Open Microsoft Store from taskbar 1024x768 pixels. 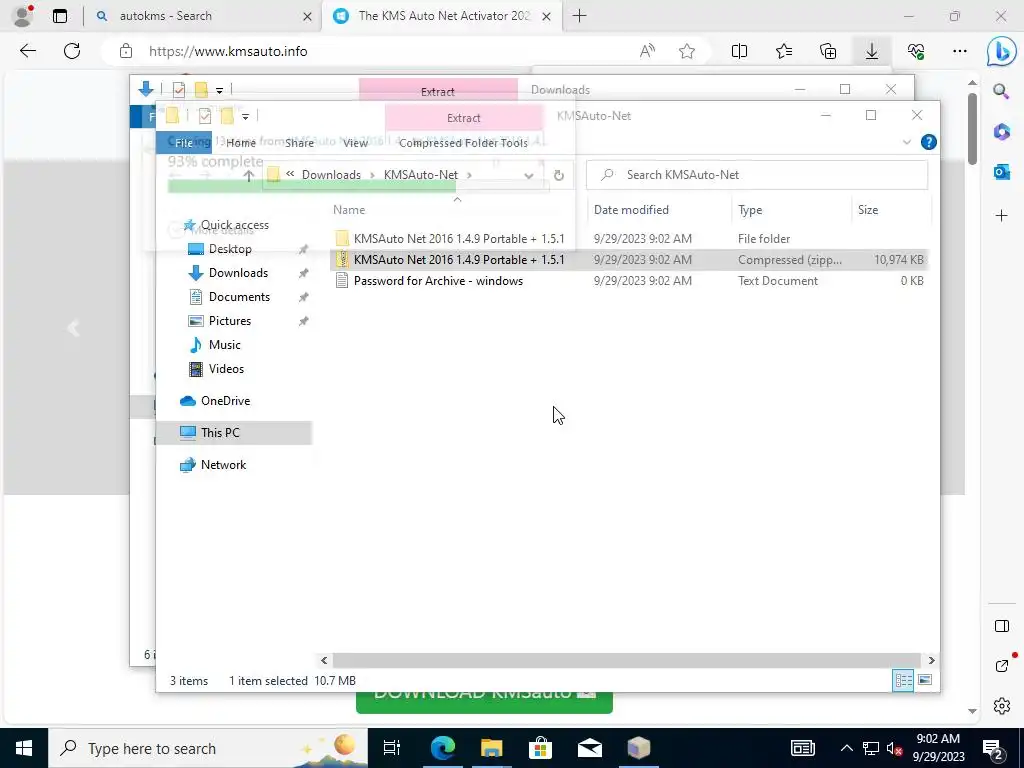tap(541, 748)
